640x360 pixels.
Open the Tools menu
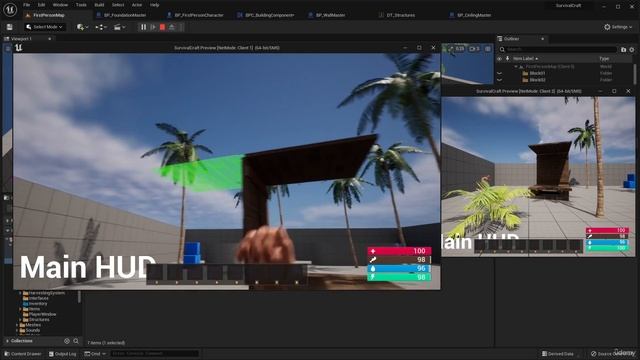point(81,5)
